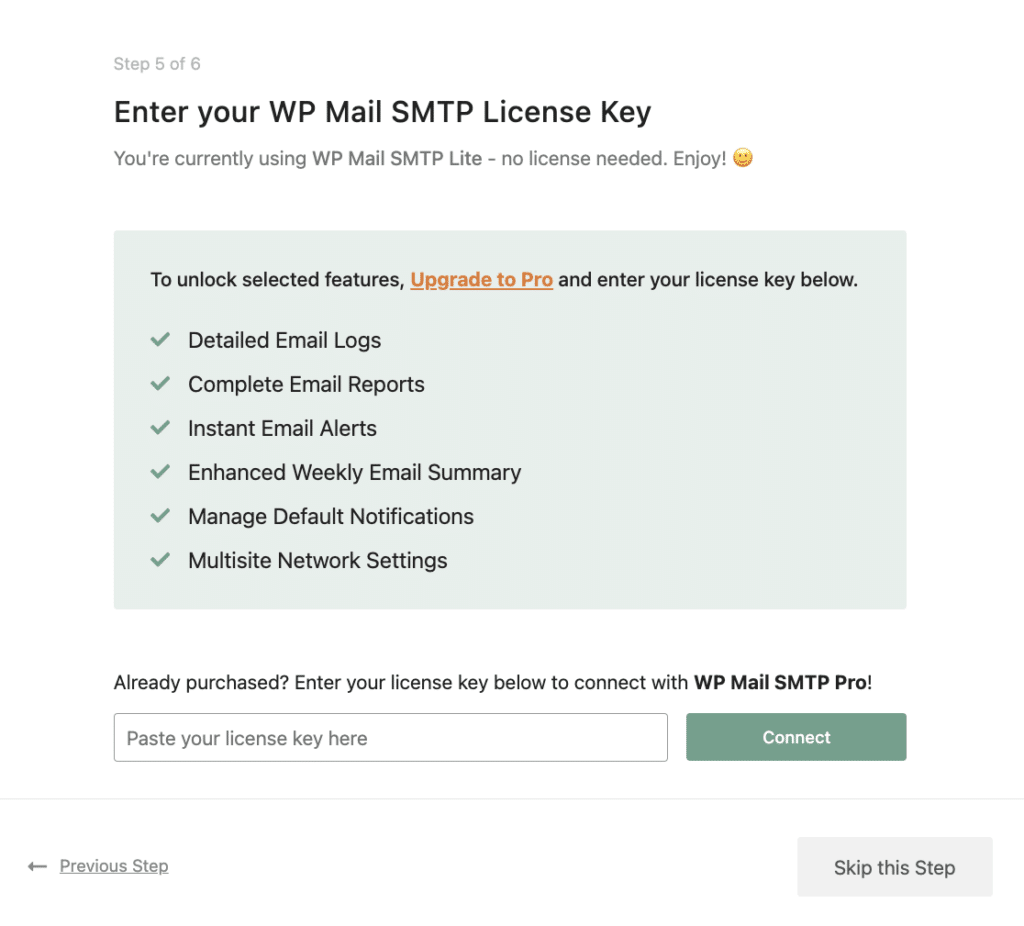Click the Step 5 of 6 indicator
Image resolution: width=1024 pixels, height=926 pixels.
click(x=157, y=63)
